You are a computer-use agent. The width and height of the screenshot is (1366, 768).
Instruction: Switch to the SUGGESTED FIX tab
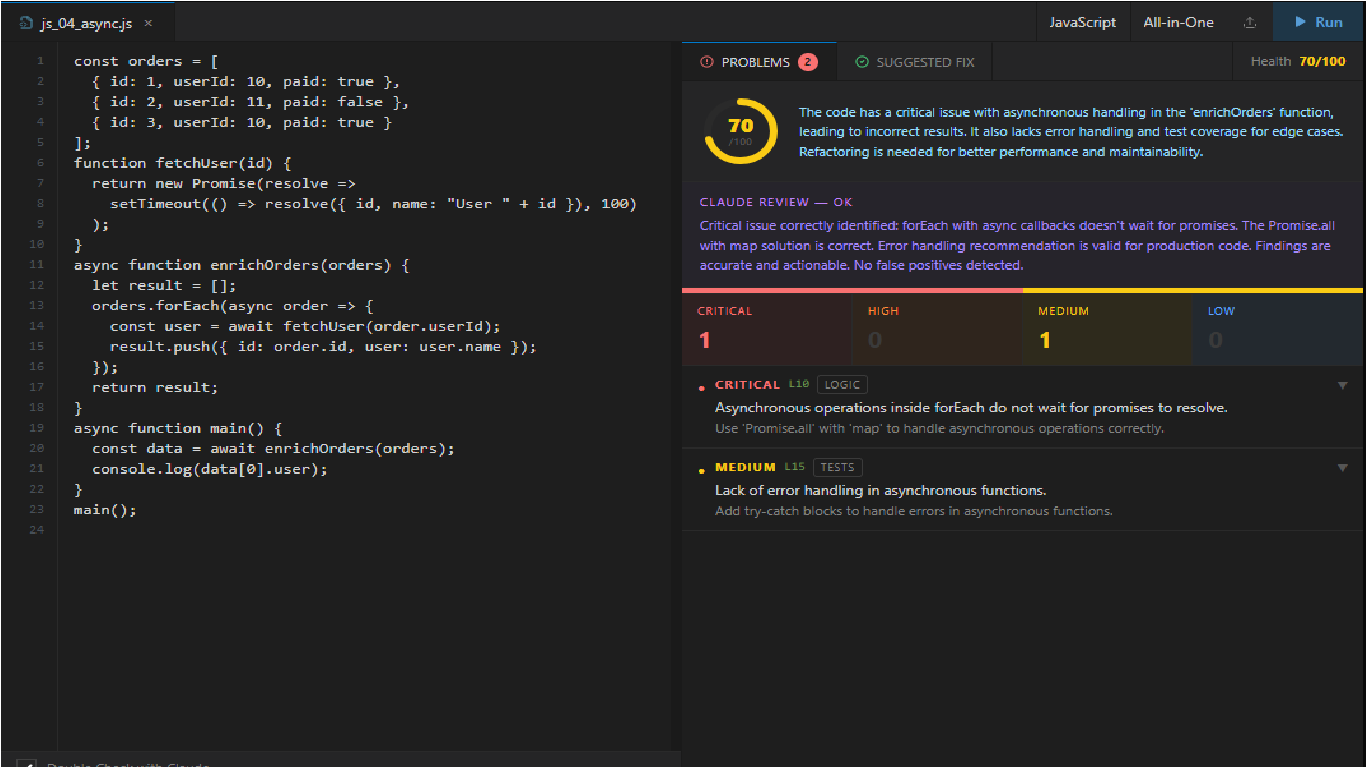(915, 62)
